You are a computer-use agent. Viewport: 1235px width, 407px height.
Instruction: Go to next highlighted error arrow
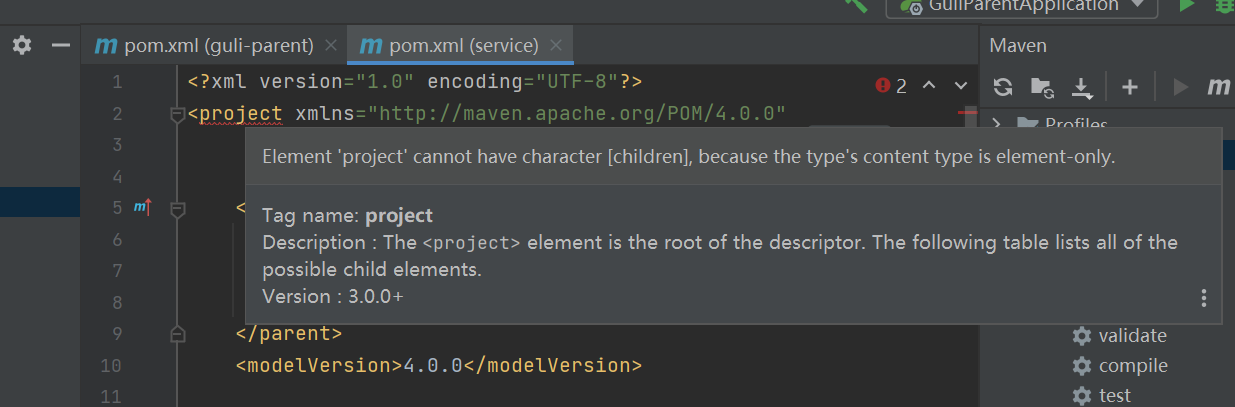click(x=961, y=86)
